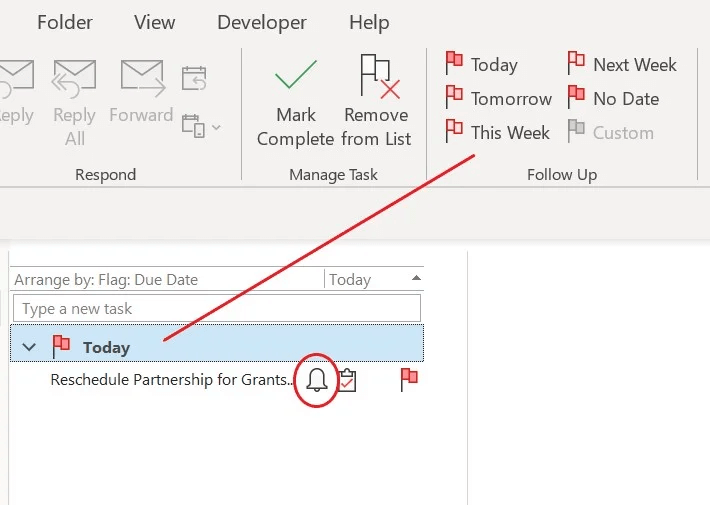Toggle the red flag on Reschedule task
Screen dimensions: 710x505
tap(409, 379)
